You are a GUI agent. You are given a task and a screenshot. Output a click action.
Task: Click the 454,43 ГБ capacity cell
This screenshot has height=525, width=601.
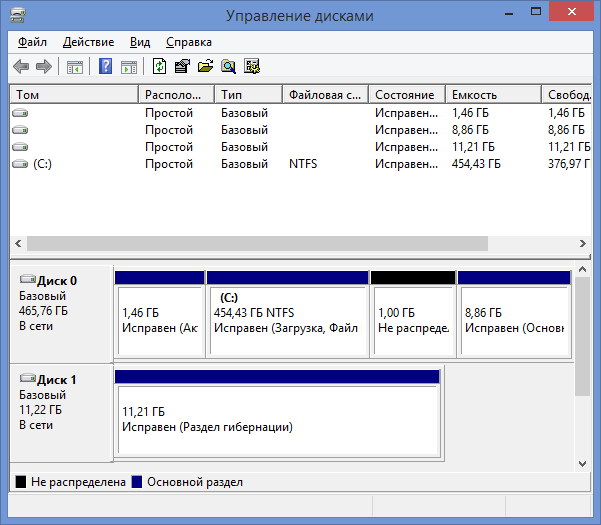pos(476,164)
